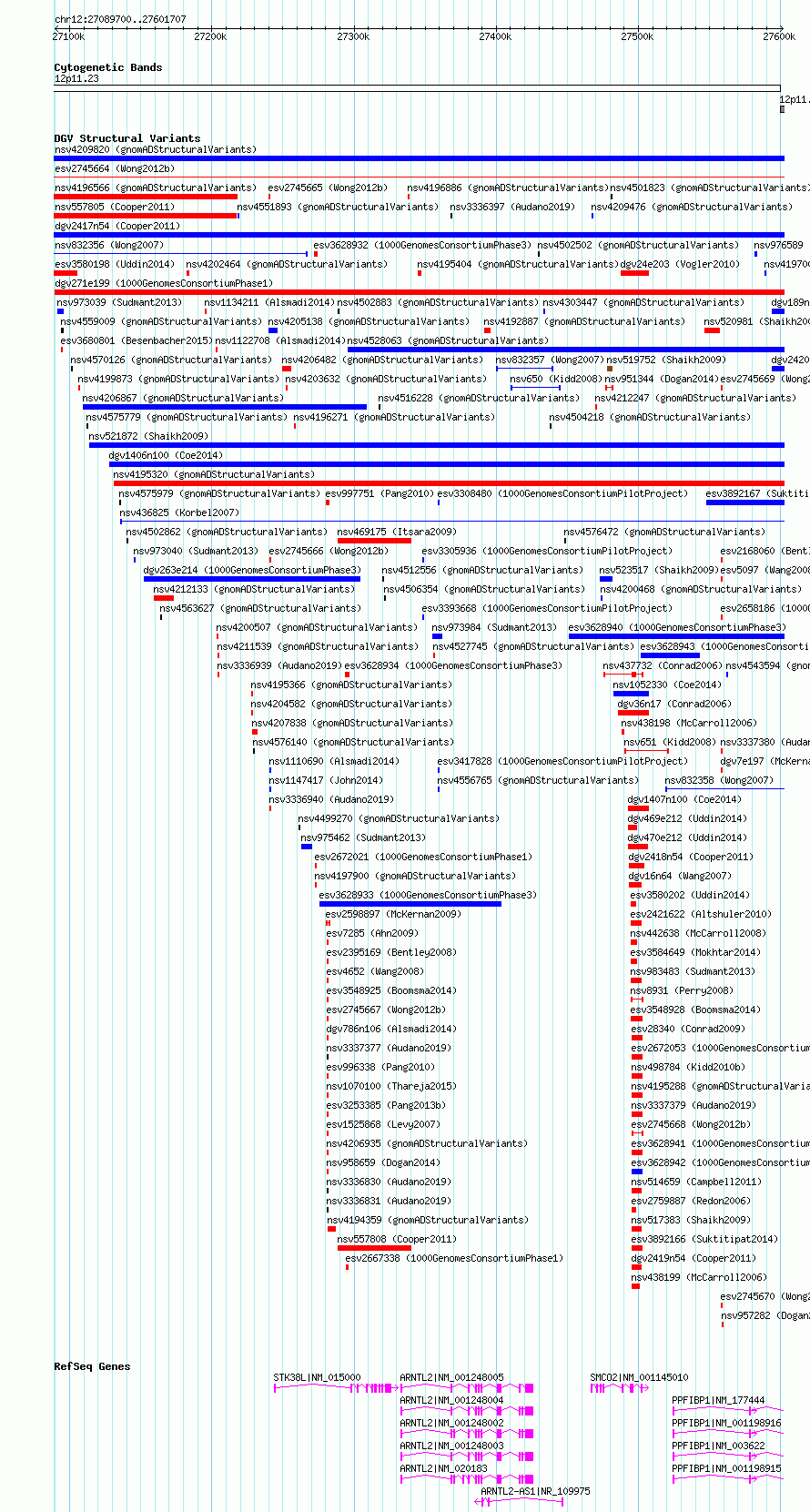Click nsv958659 (Dogan2014) label
Viewport: 810px width, 1512px height.
tap(382, 1162)
